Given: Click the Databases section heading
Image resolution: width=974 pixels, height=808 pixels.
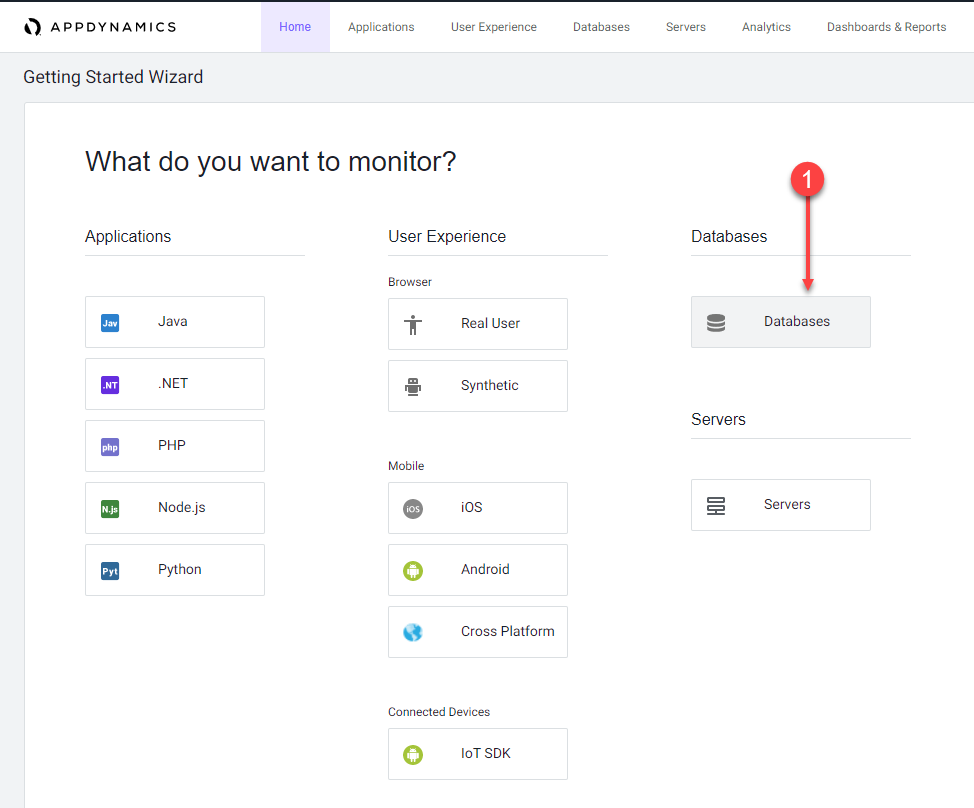Looking at the screenshot, I should coord(729,237).
